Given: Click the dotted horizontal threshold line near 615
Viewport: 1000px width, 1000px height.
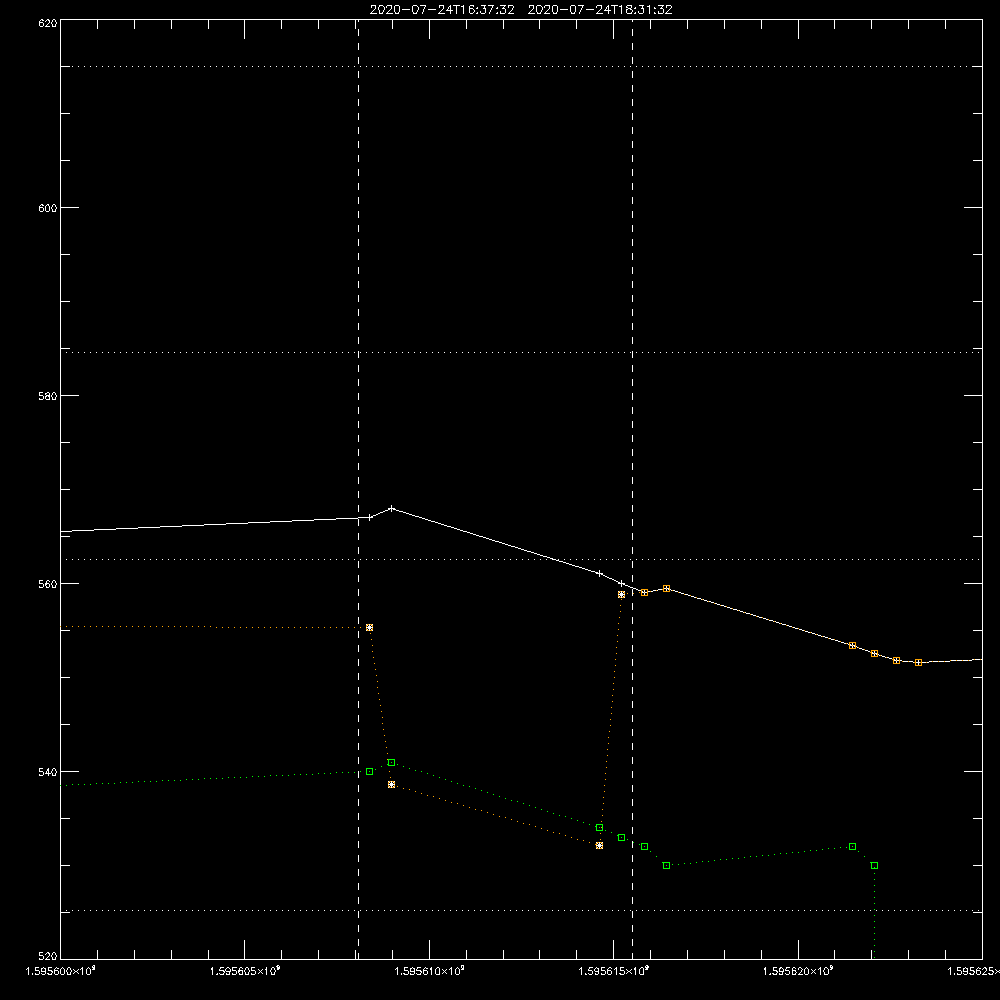Looking at the screenshot, I should pos(521,66).
